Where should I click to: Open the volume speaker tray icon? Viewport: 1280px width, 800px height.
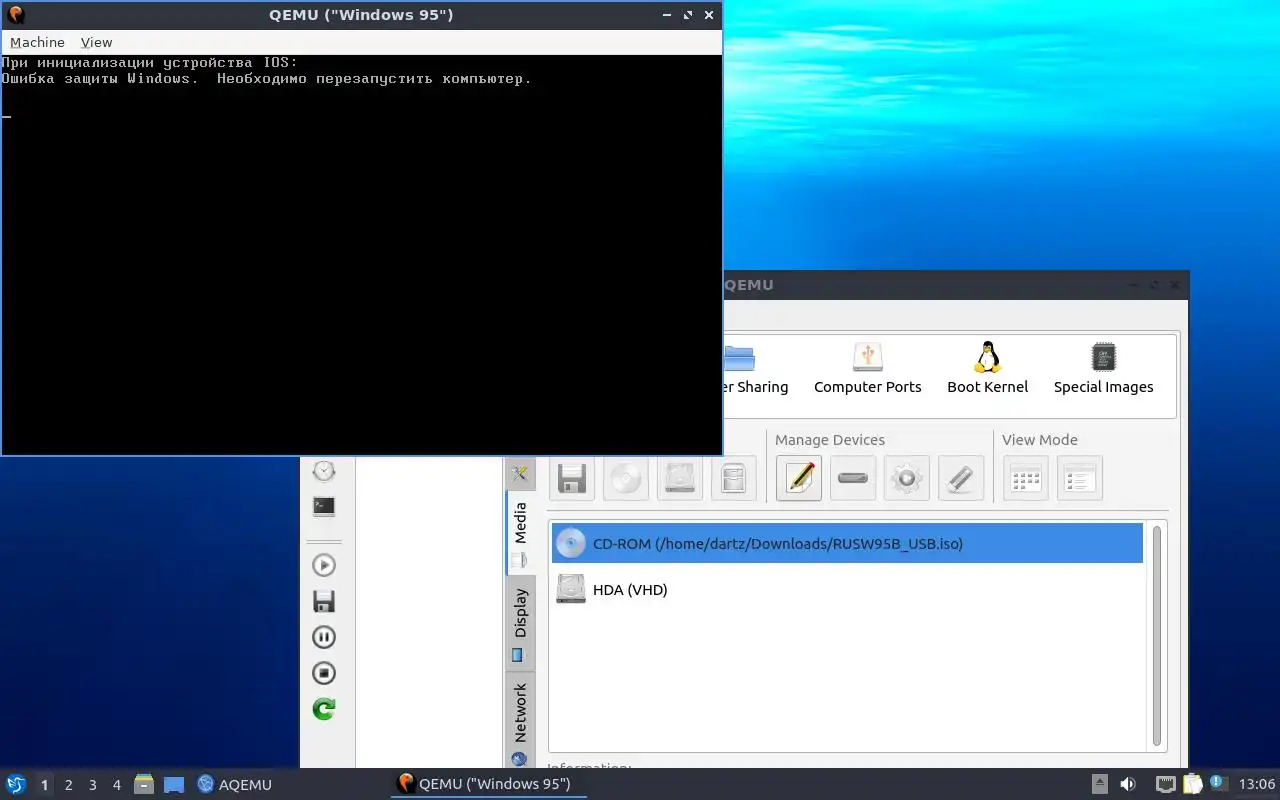pyautogui.click(x=1128, y=784)
